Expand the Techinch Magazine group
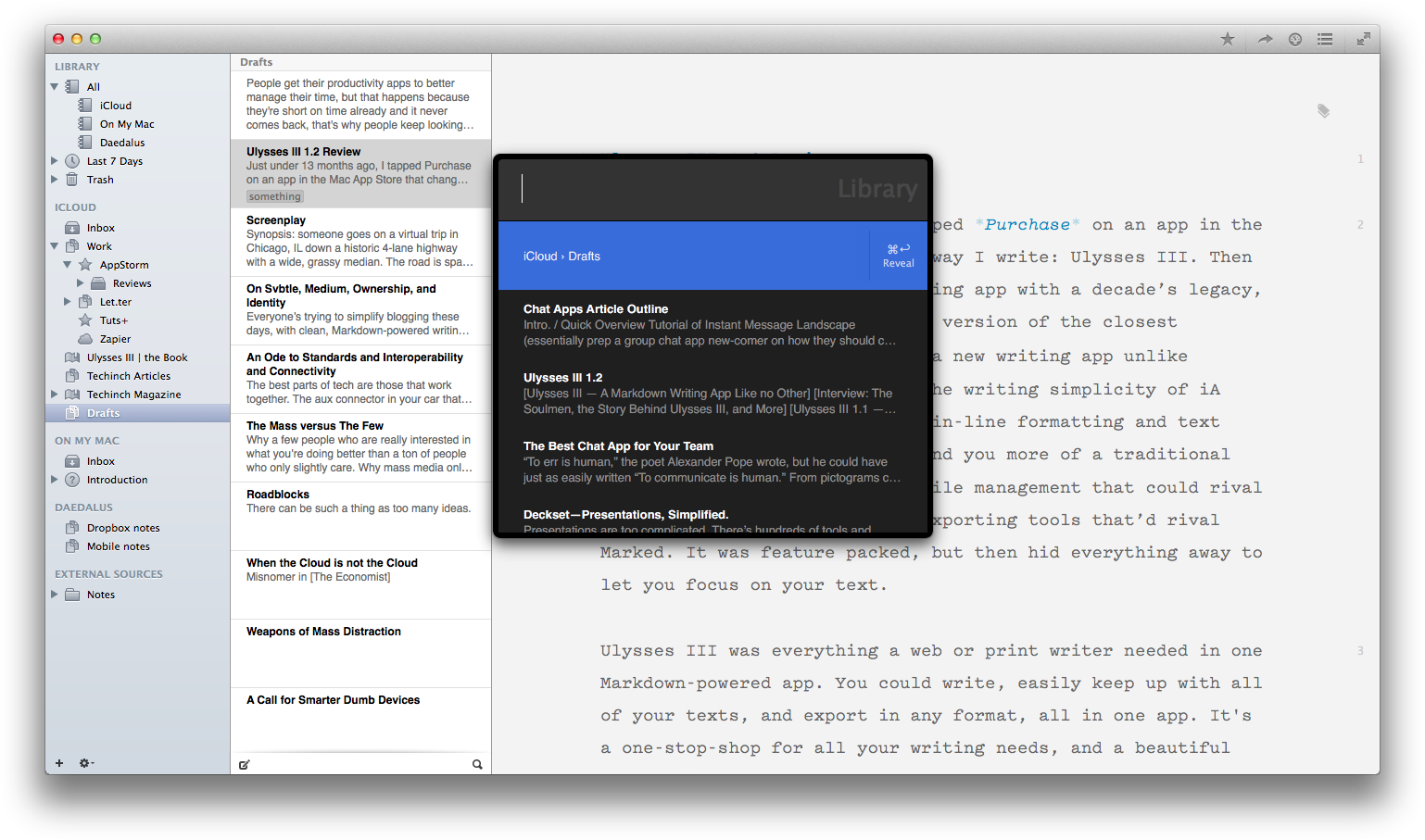 (55, 395)
